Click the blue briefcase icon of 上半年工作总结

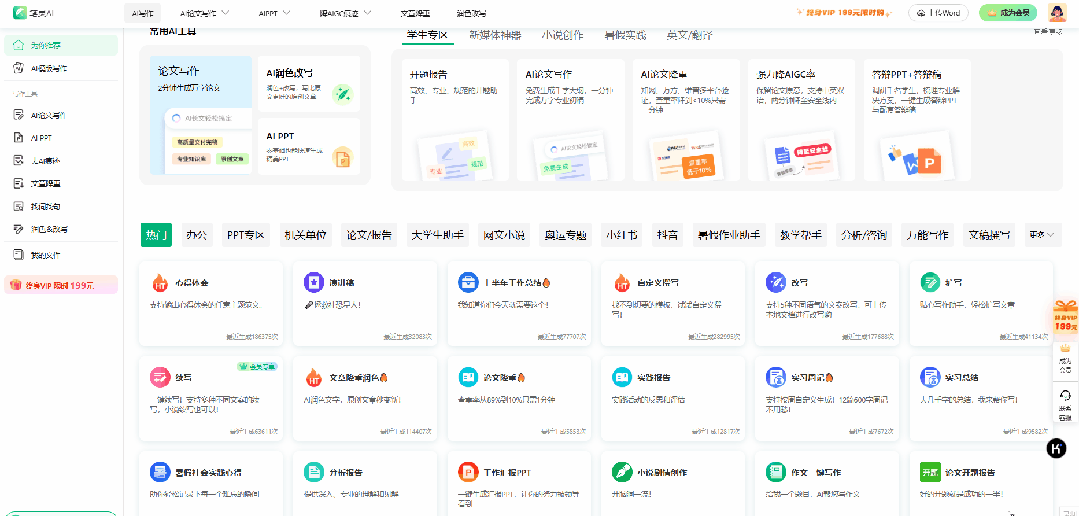coord(468,282)
